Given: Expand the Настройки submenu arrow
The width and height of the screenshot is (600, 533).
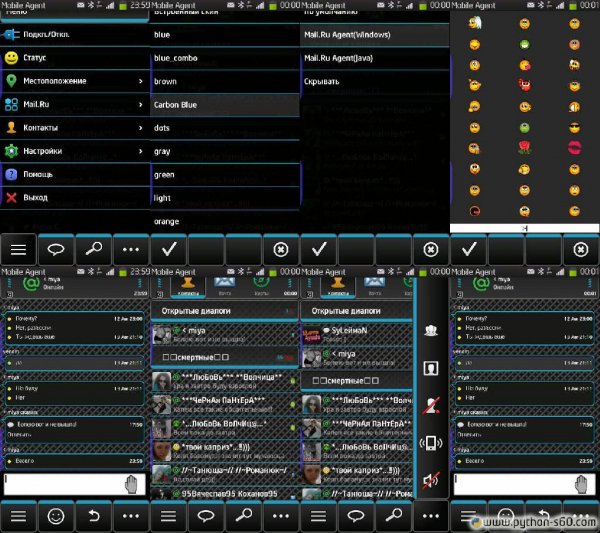Looking at the screenshot, I should point(140,151).
